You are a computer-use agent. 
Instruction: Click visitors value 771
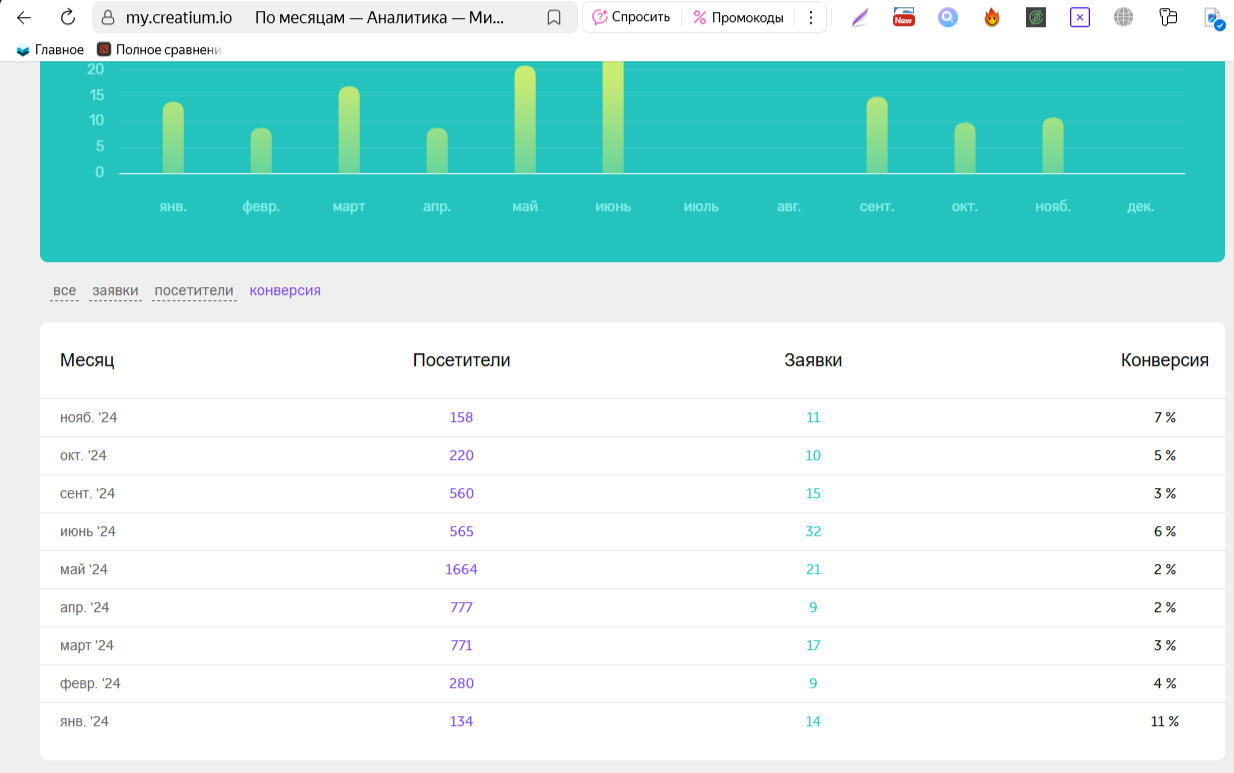(461, 645)
